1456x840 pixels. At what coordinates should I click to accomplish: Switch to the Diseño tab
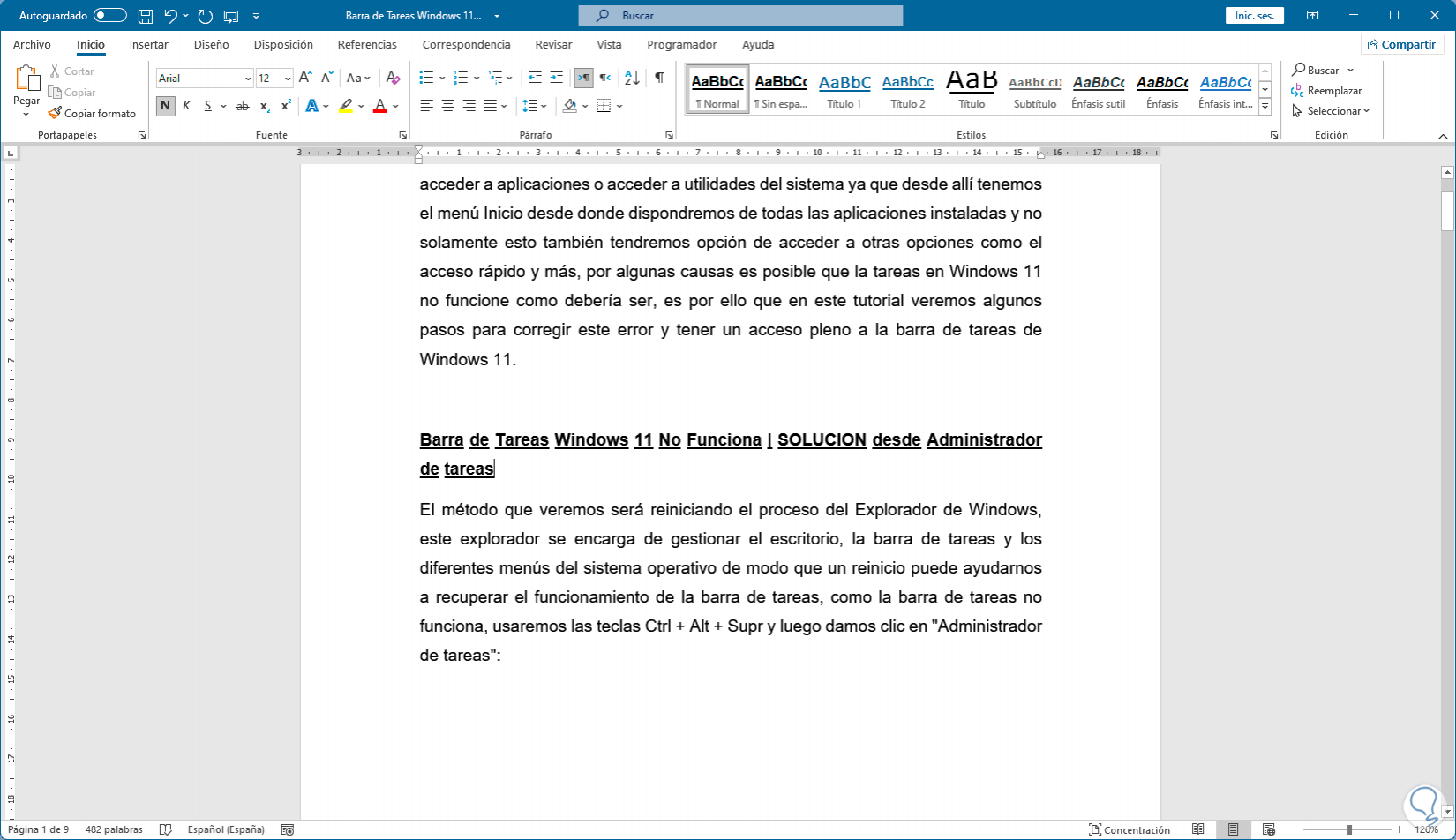tap(212, 45)
